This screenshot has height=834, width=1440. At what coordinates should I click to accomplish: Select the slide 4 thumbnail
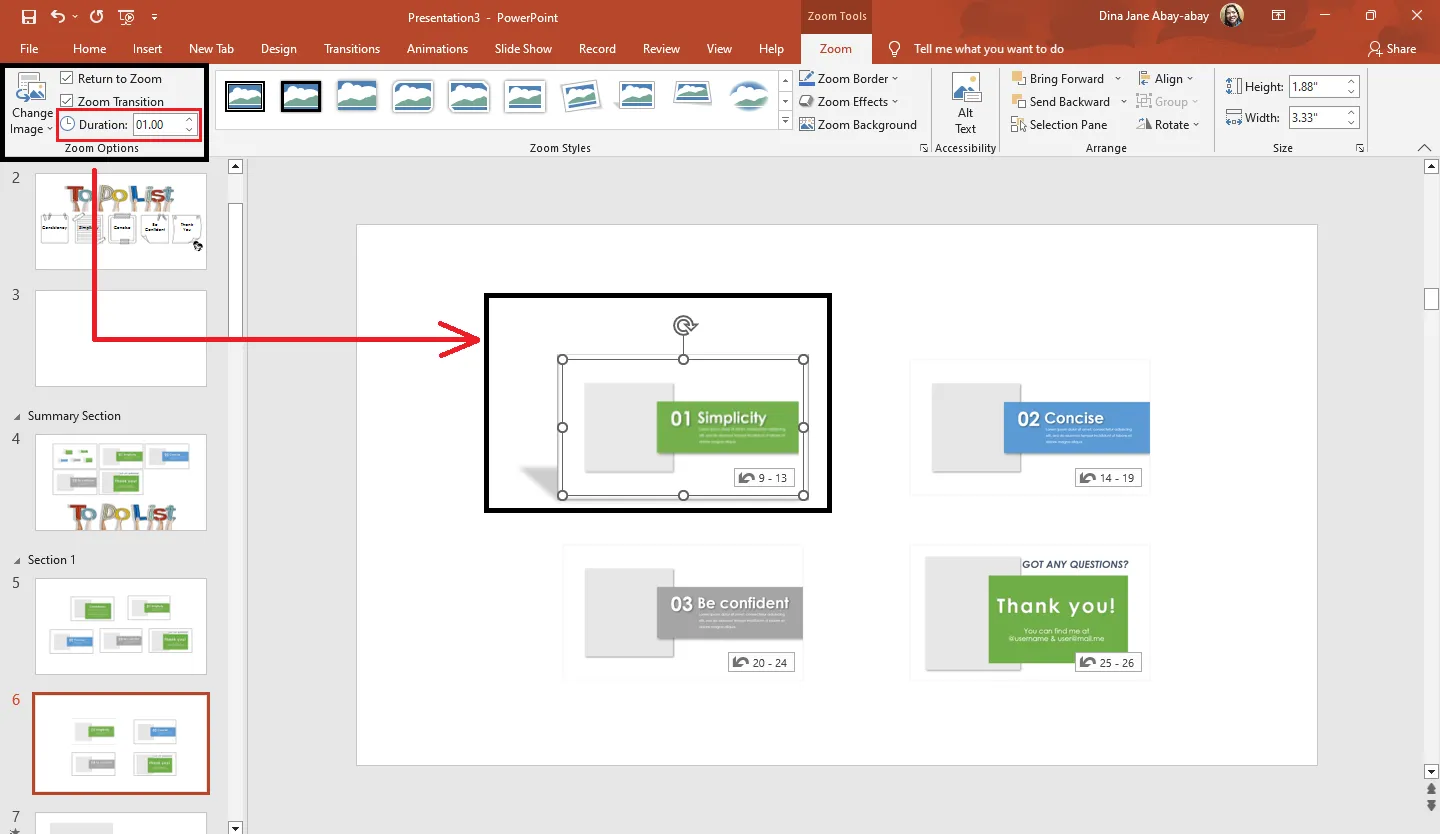120,483
